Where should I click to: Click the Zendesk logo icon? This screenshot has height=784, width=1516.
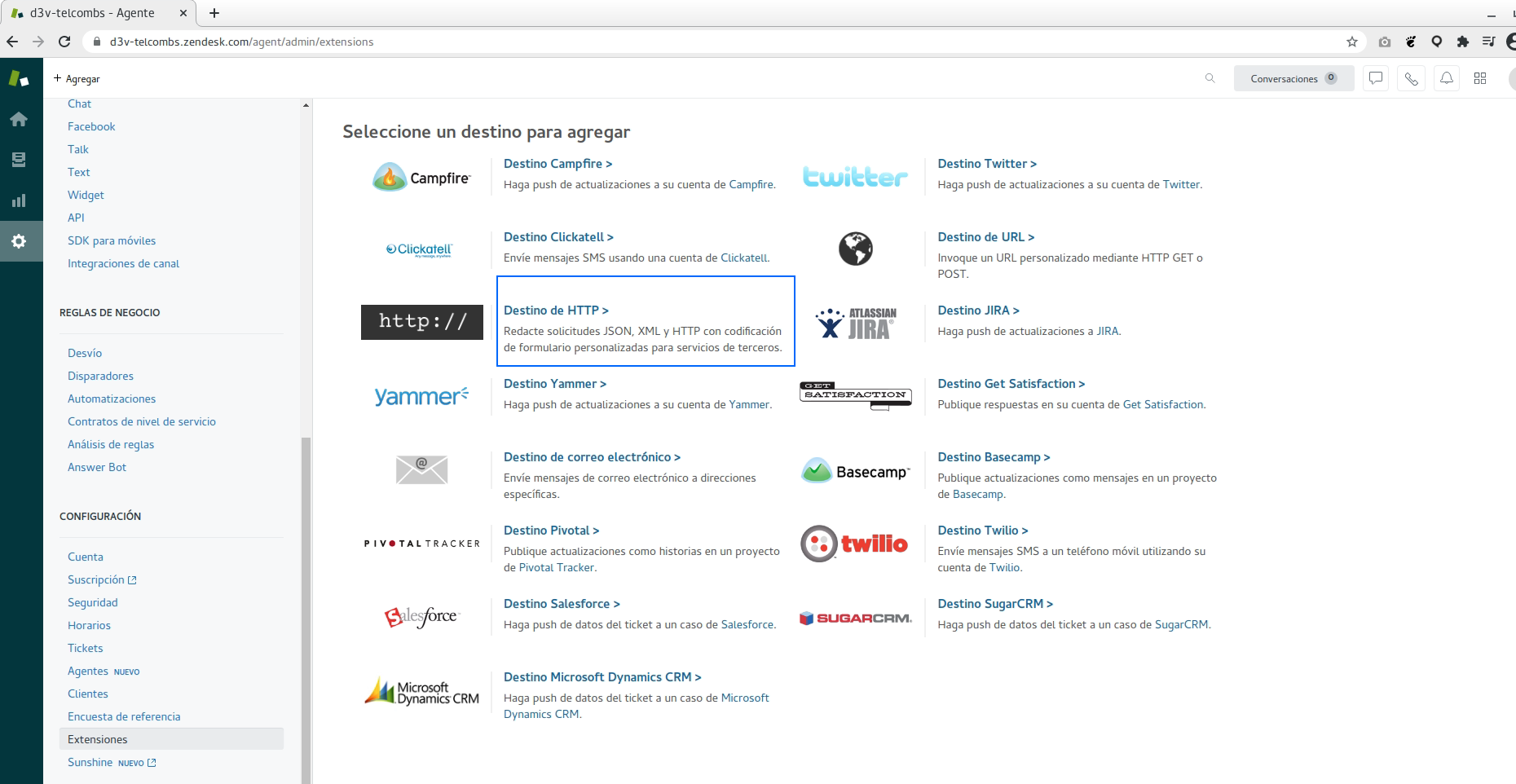[19, 78]
